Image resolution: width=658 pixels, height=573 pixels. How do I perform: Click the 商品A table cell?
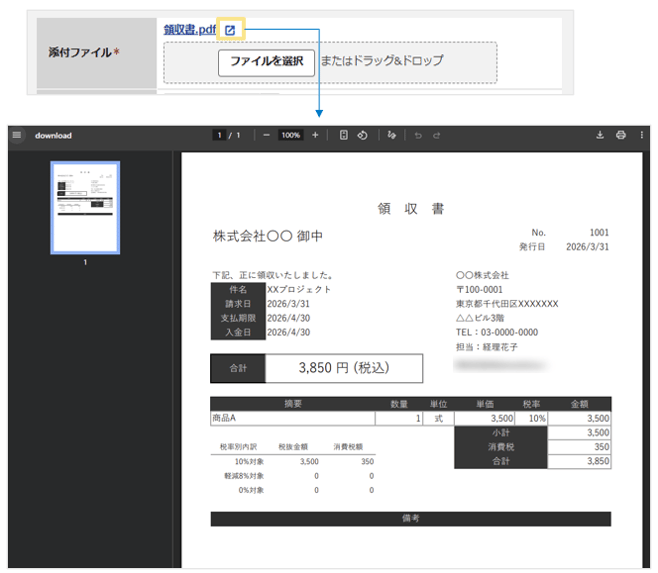(x=292, y=418)
